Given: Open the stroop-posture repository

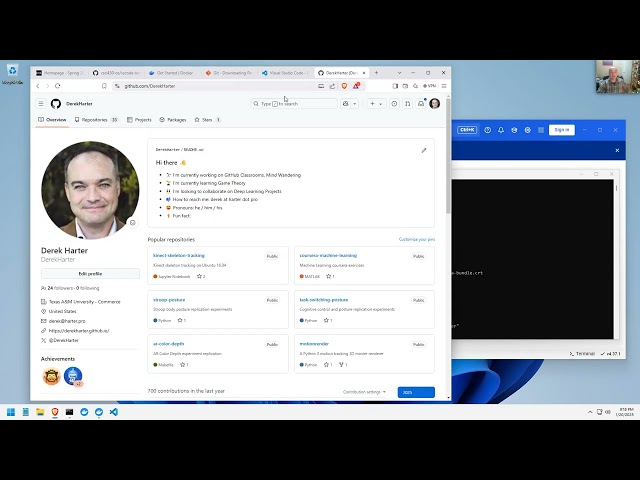Looking at the screenshot, I should tap(169, 300).
